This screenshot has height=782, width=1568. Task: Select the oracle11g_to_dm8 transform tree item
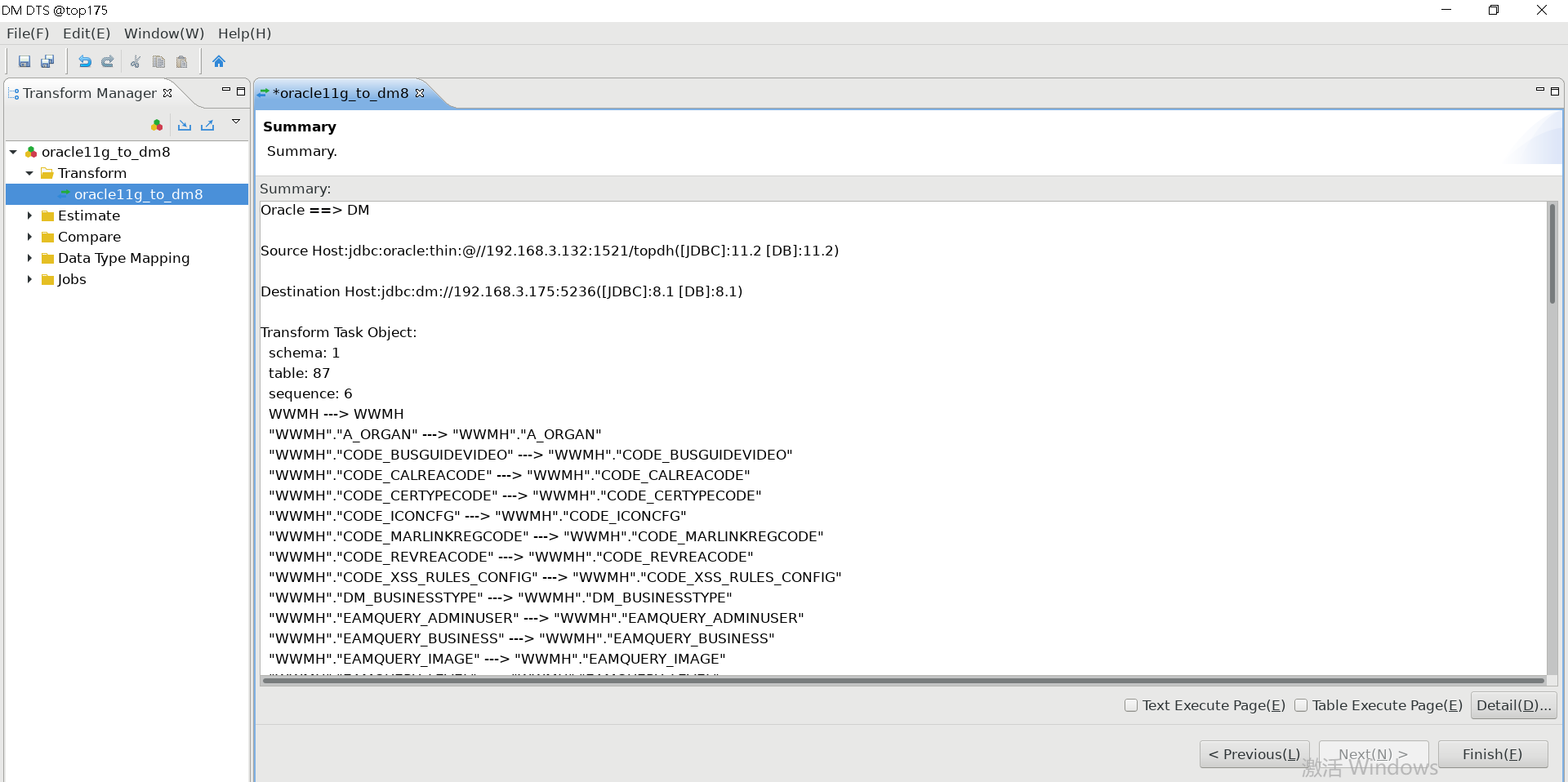click(138, 194)
